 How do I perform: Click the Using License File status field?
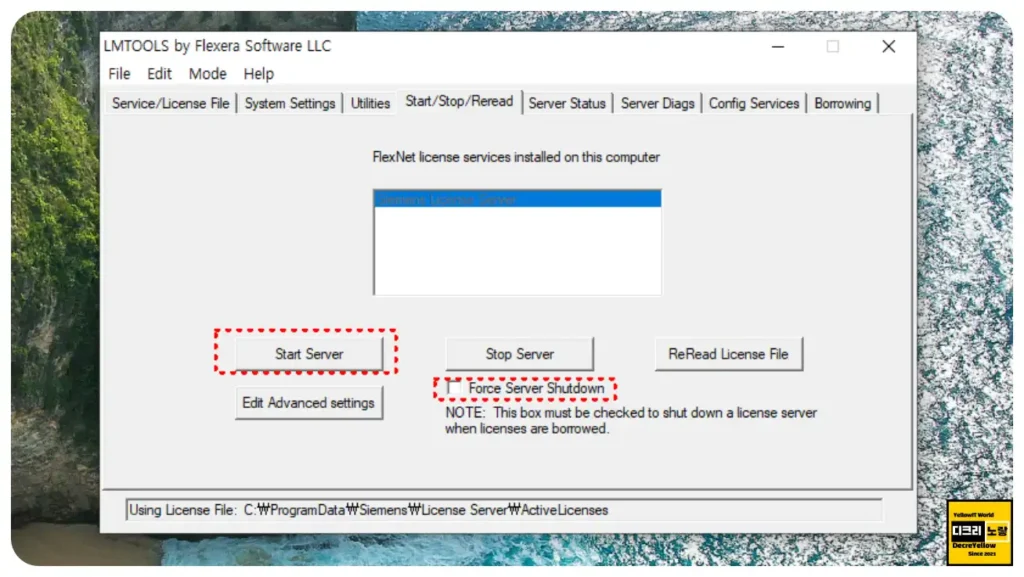504,510
